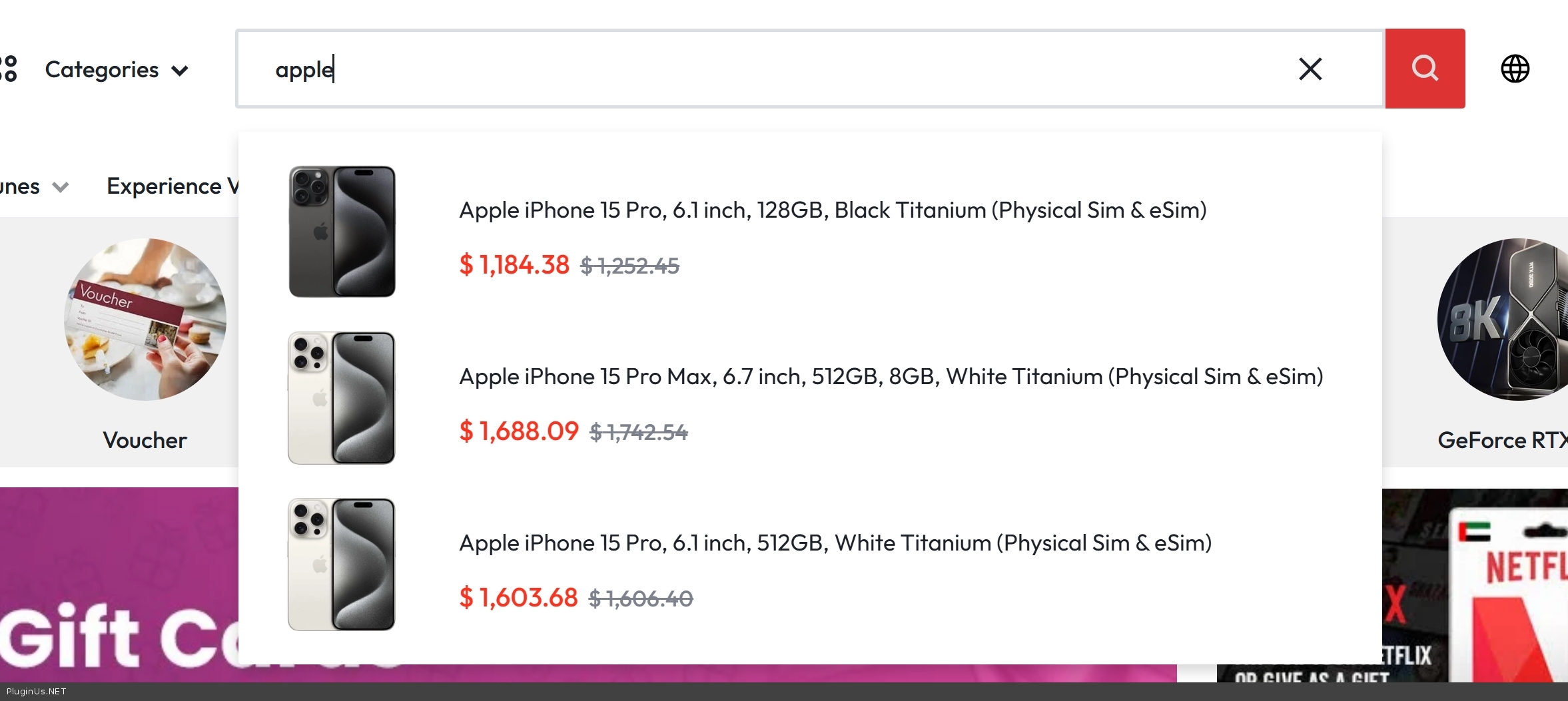The image size is (1568, 701).
Task: Click the chevron next to Categories
Action: [180, 71]
